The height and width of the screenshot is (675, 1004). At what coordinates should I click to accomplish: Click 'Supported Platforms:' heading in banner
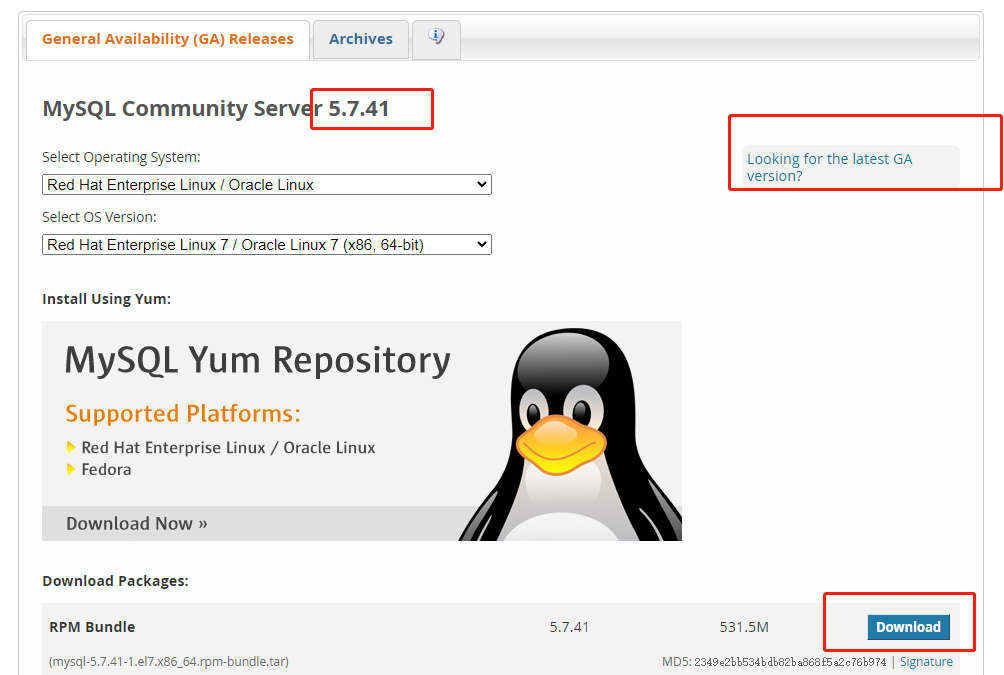(x=182, y=414)
